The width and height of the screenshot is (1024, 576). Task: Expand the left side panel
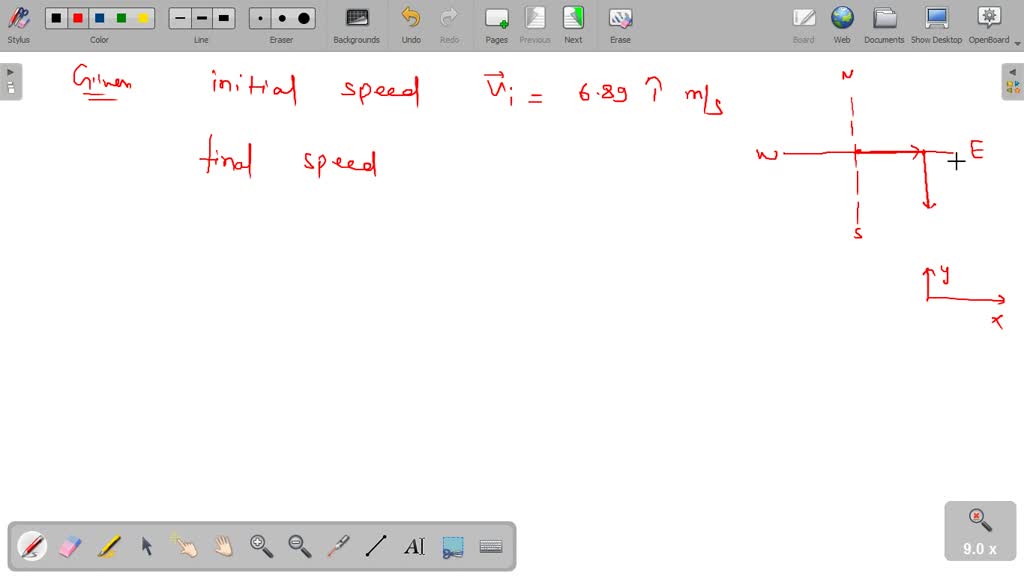pos(9,71)
